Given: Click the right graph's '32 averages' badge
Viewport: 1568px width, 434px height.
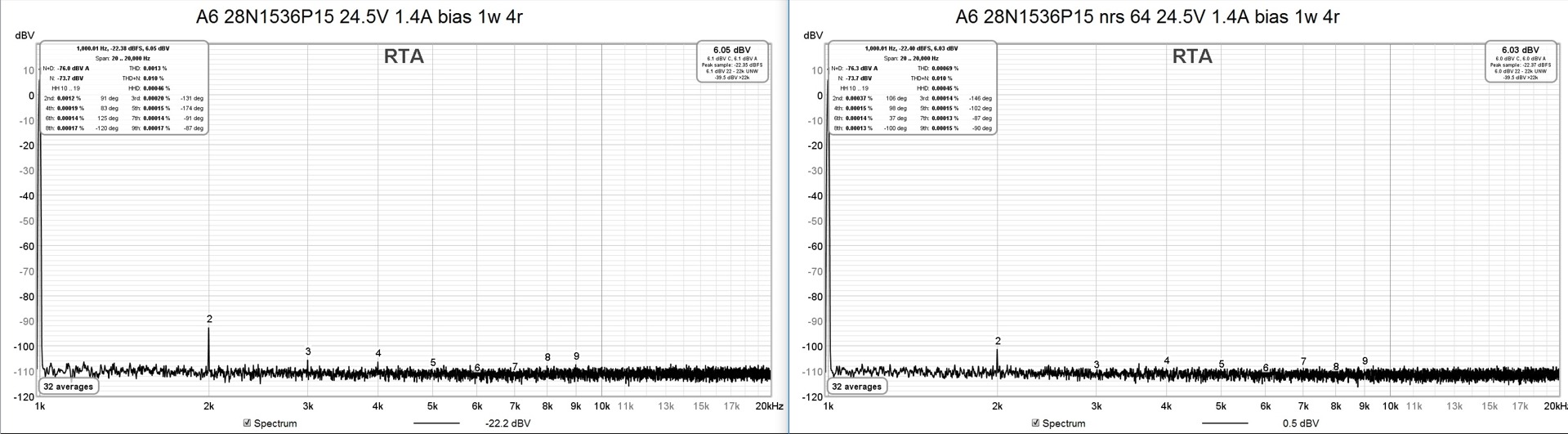Looking at the screenshot, I should coord(857,387).
